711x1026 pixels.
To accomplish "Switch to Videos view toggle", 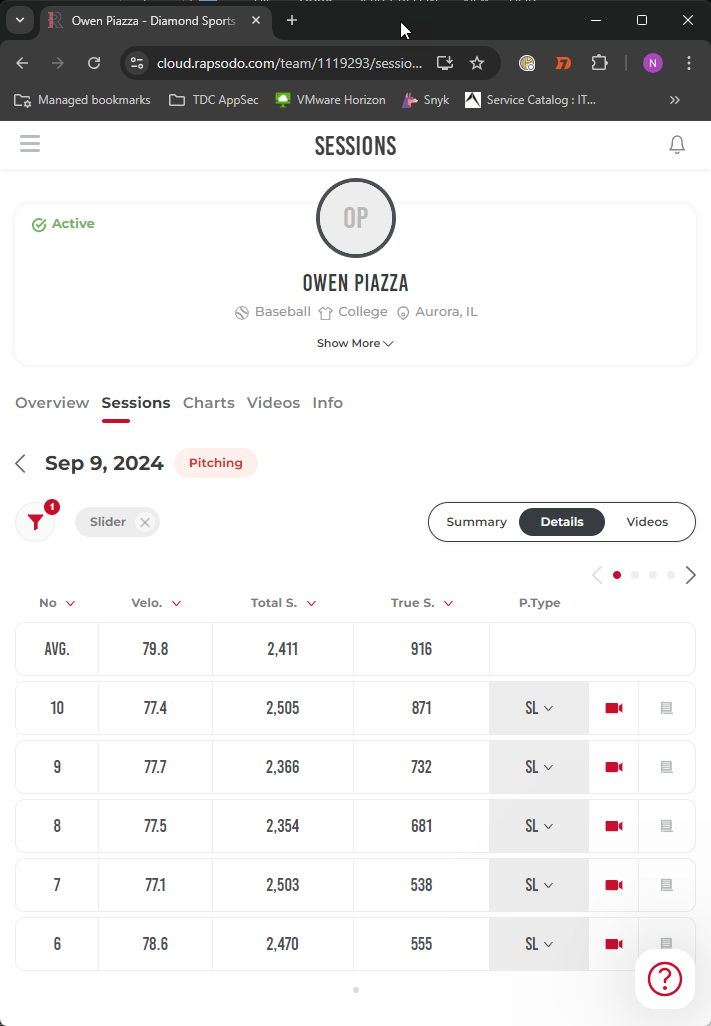I will pos(647,522).
